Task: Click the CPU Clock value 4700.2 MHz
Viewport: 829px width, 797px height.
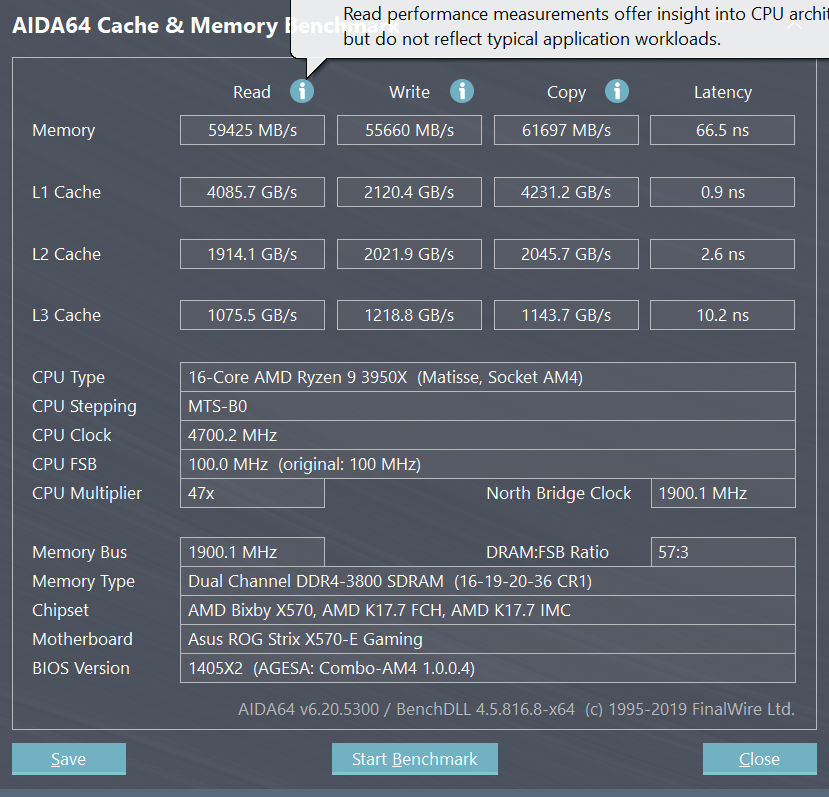Action: click(487, 435)
